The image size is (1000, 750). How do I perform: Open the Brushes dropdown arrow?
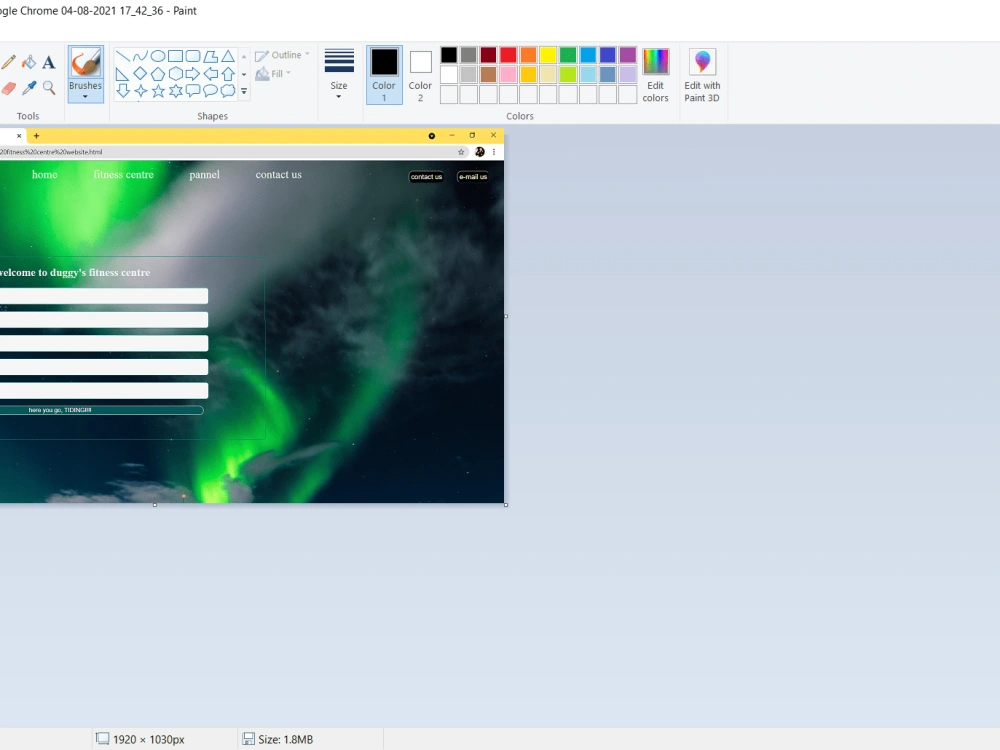click(x=85, y=97)
